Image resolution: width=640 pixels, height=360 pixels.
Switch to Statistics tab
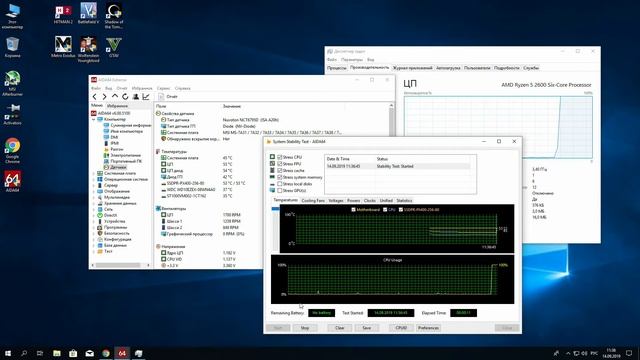pyautogui.click(x=404, y=201)
